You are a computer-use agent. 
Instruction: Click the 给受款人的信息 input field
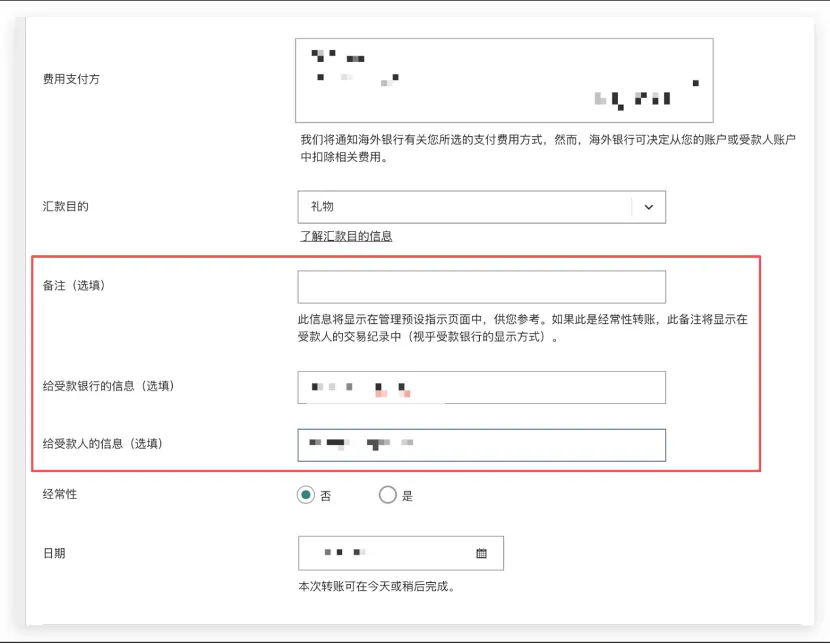point(482,445)
